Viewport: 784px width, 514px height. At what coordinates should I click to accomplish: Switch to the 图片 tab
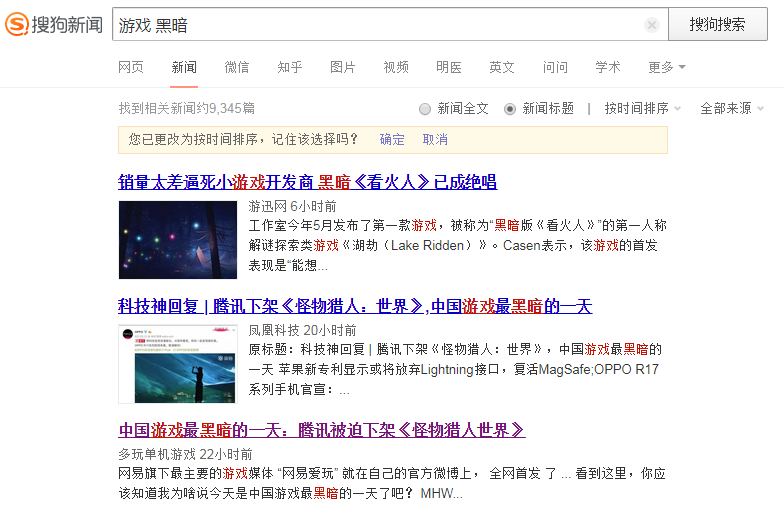[x=343, y=67]
